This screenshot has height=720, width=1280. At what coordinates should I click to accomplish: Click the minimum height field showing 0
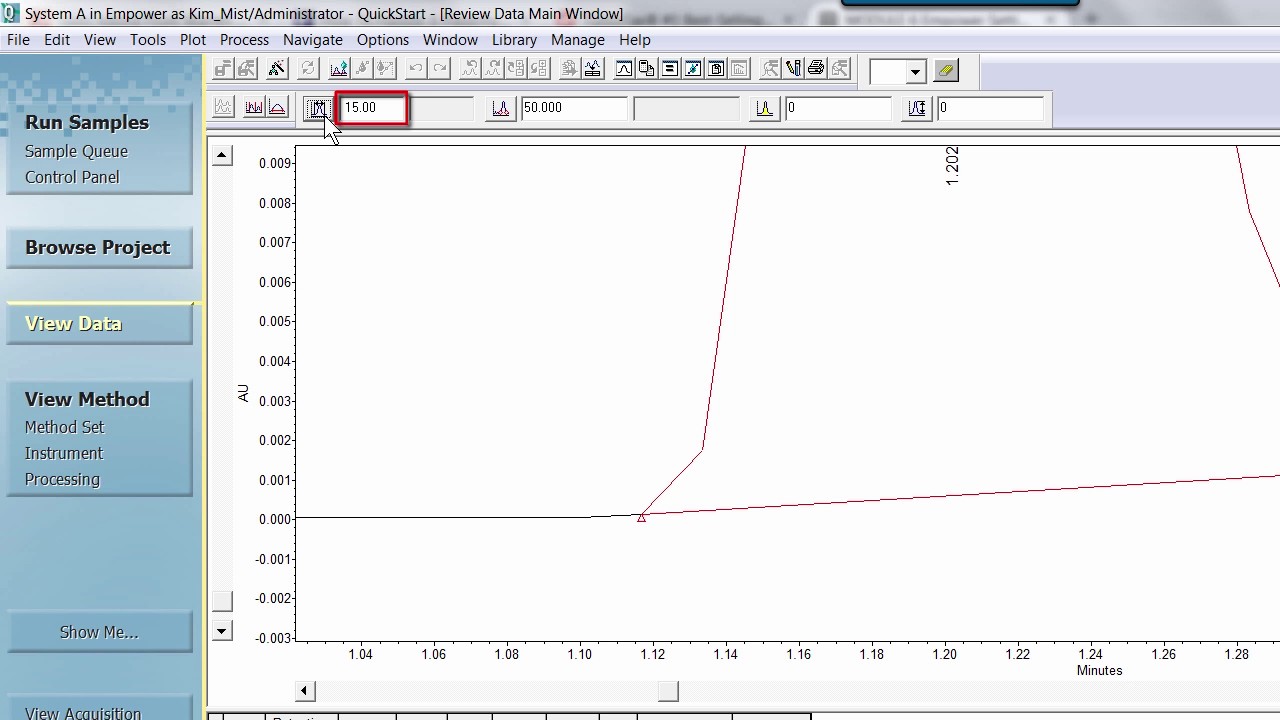[990, 108]
